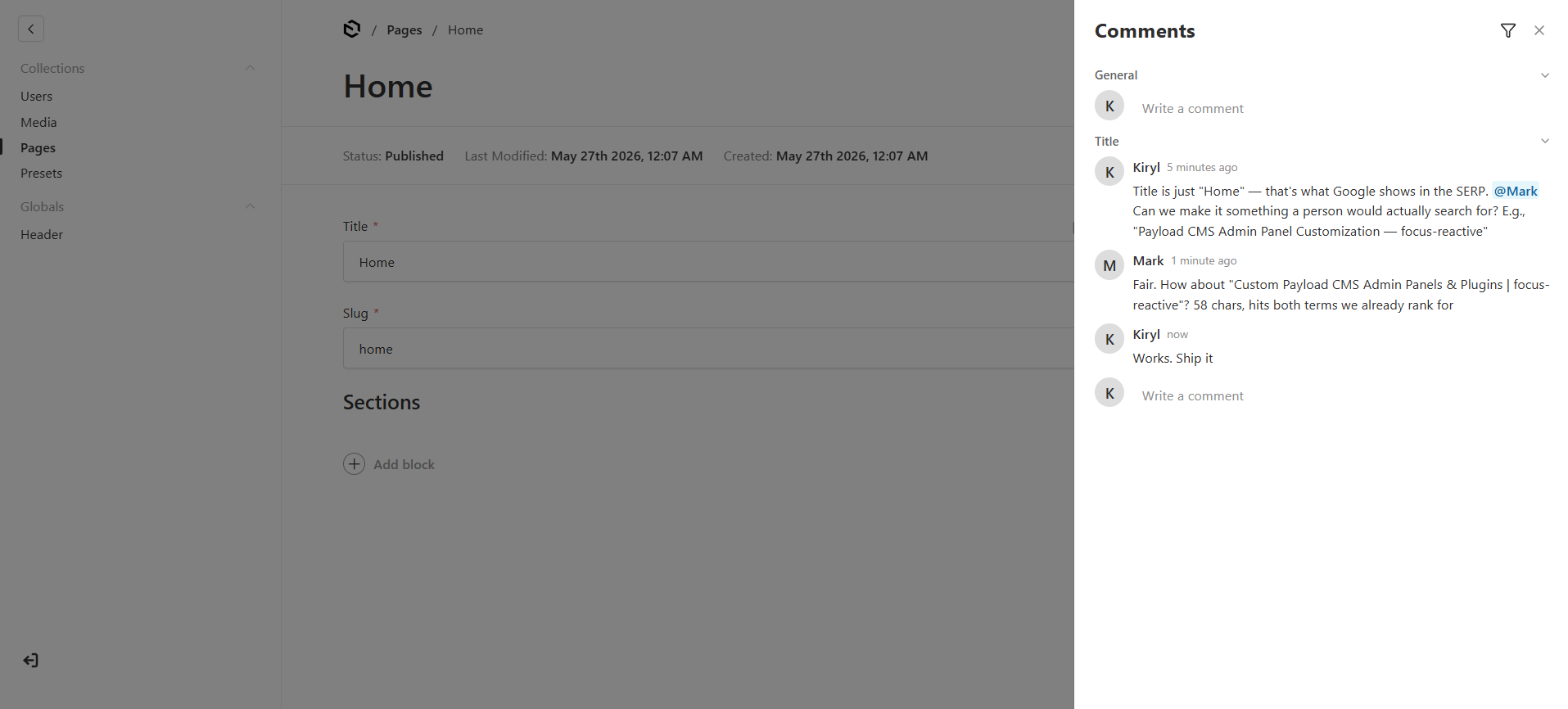
Task: Click the Sections heading
Action: point(382,402)
